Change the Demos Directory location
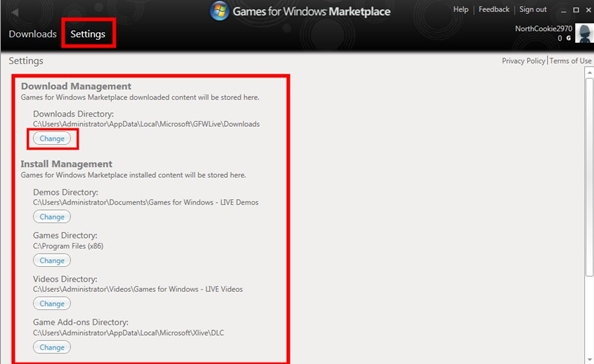This screenshot has height=364, width=594. pos(52,217)
